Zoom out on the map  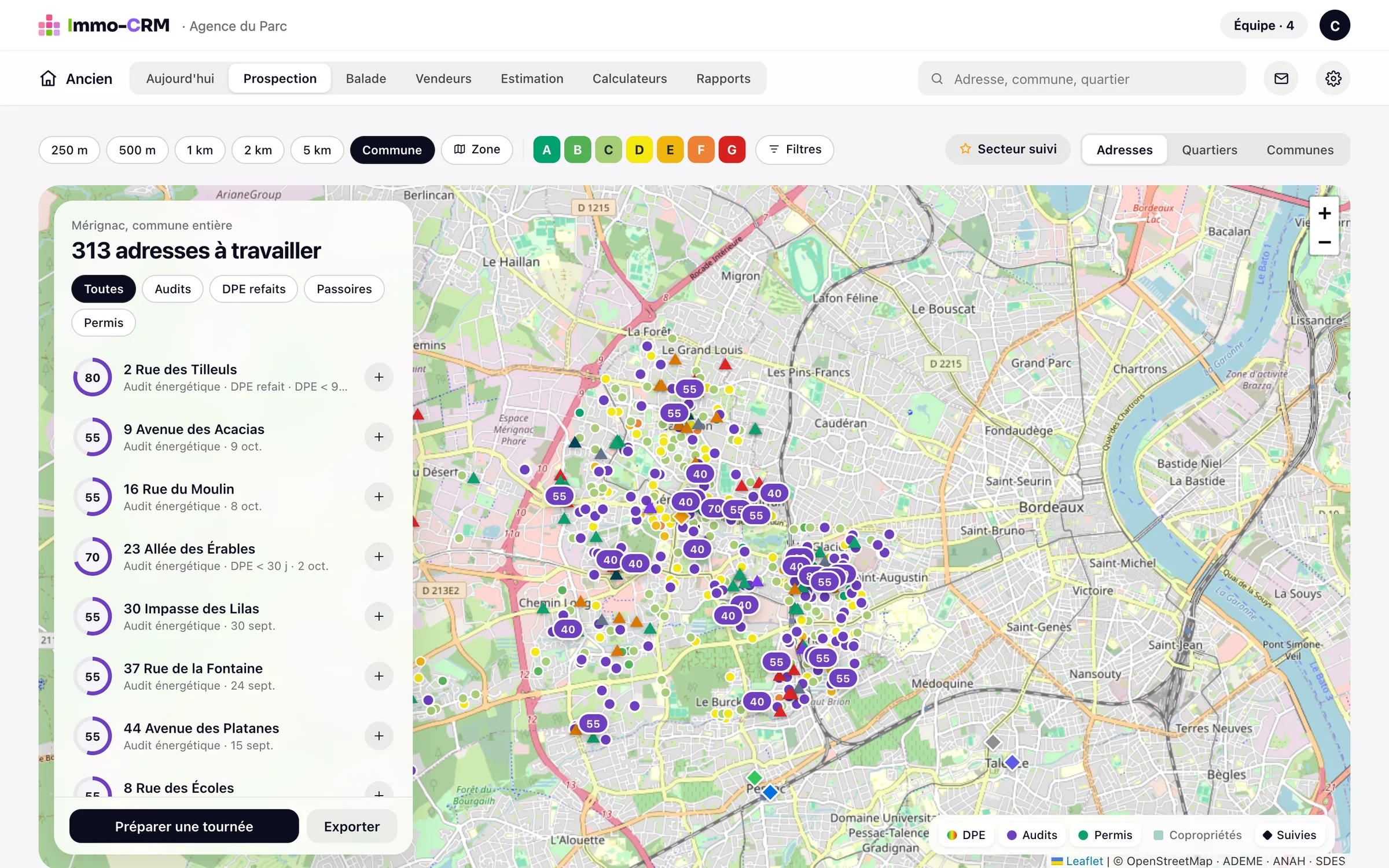click(x=1324, y=242)
